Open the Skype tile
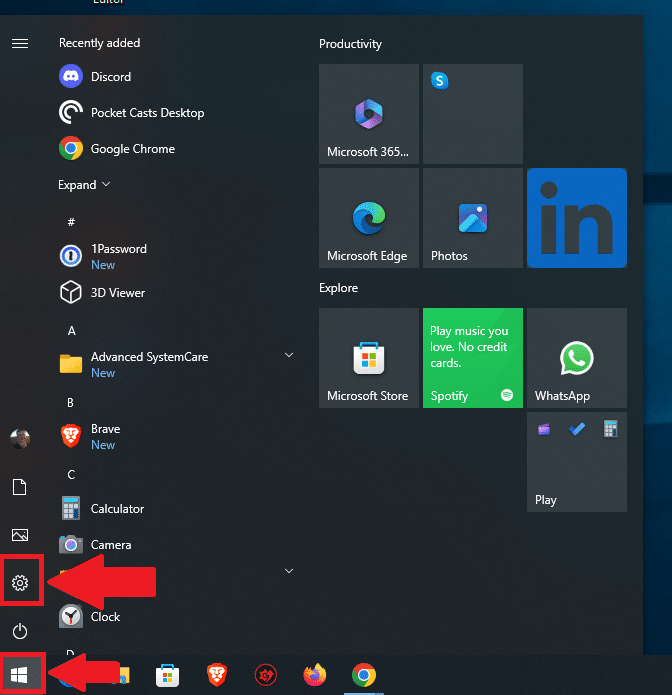The height and width of the screenshot is (695, 672). (x=473, y=114)
